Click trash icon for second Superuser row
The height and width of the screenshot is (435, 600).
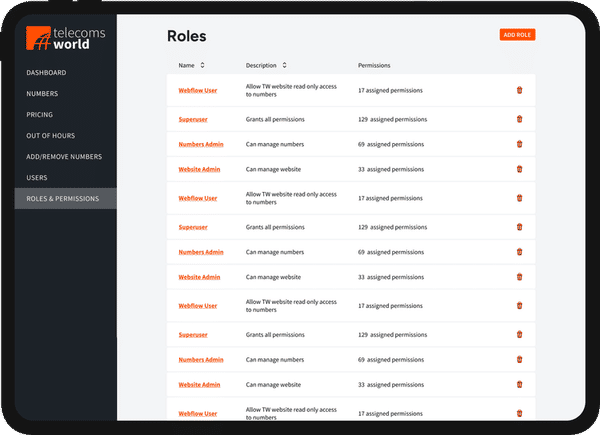click(519, 226)
